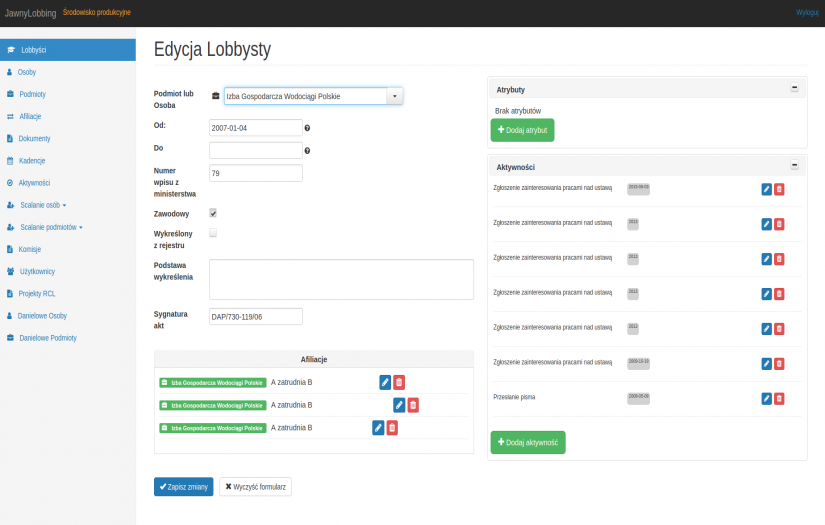
Task: Save with the Zapisz zmiany button
Action: 184,487
